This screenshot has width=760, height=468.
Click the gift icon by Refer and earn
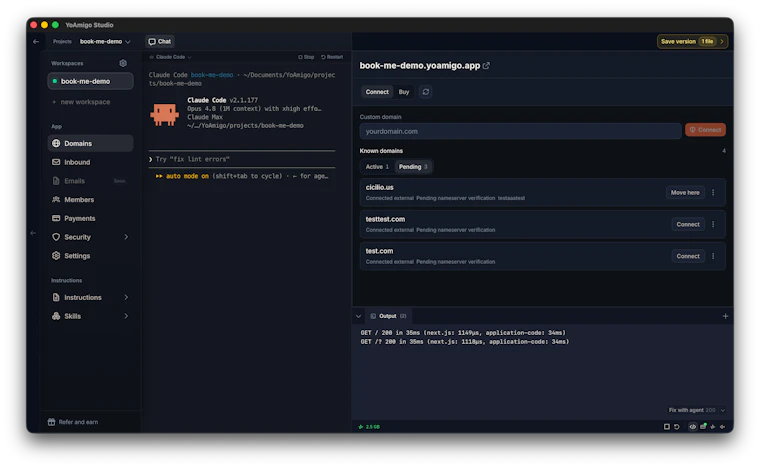tap(51, 422)
